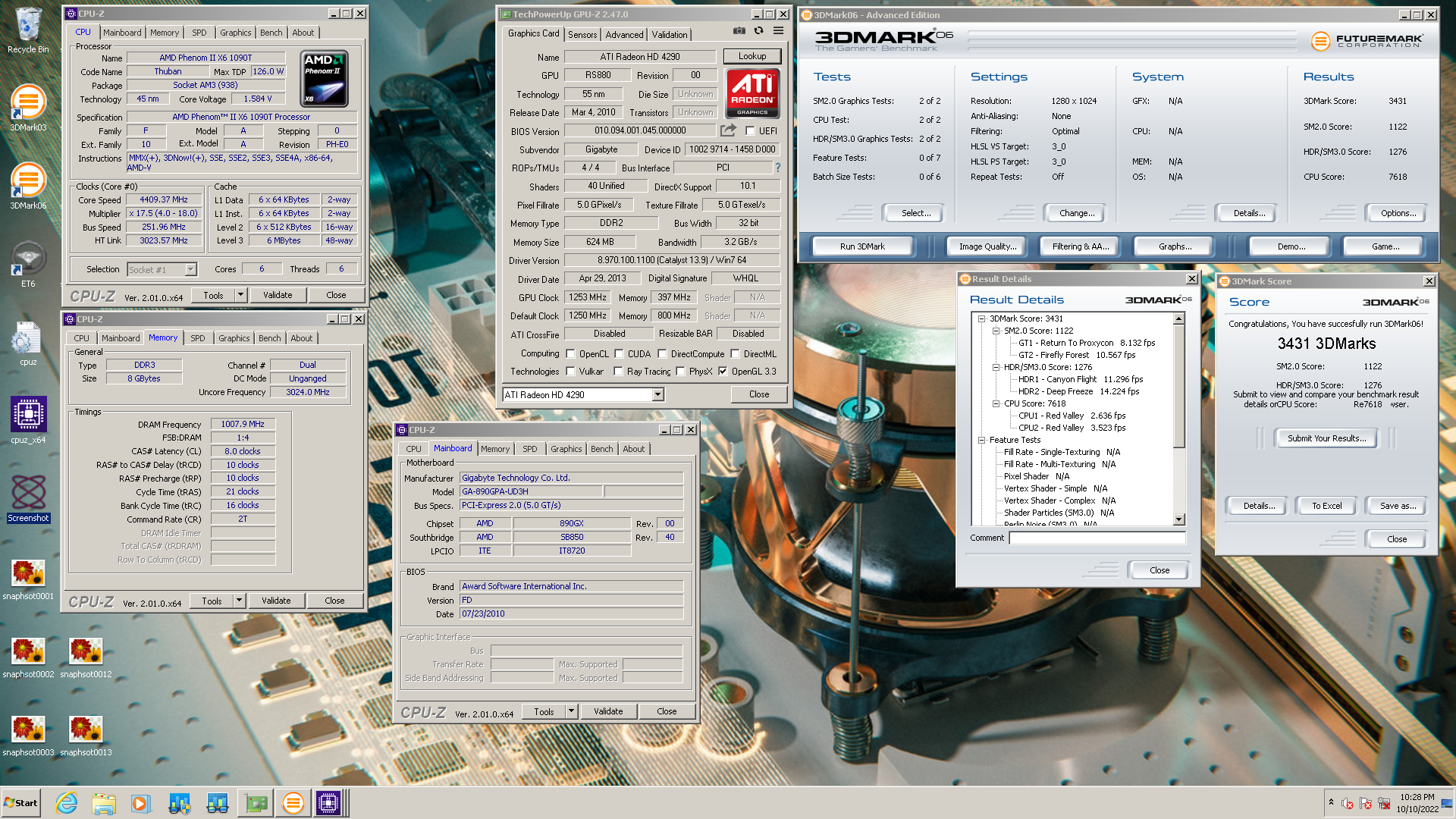The image size is (1456, 819).
Task: Open the Sensors tab in GPU-Z
Action: [x=582, y=35]
